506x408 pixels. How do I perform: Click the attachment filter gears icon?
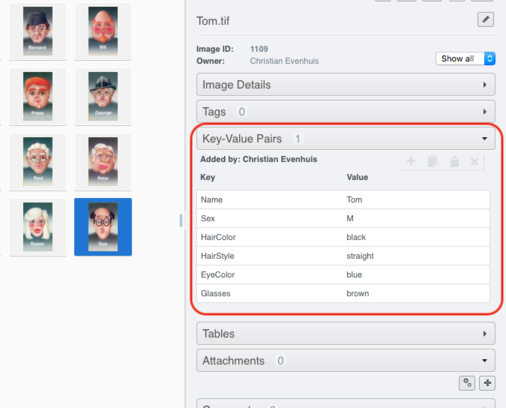coord(467,383)
